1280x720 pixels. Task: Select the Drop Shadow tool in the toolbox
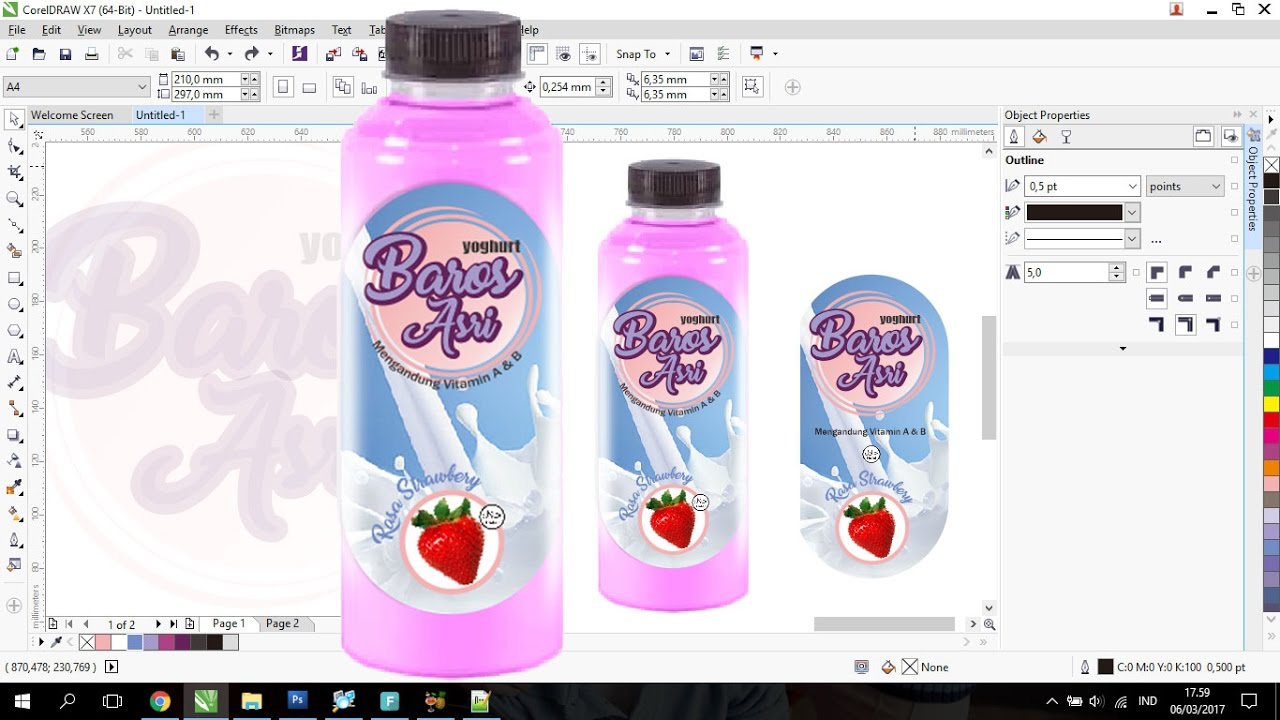point(15,435)
